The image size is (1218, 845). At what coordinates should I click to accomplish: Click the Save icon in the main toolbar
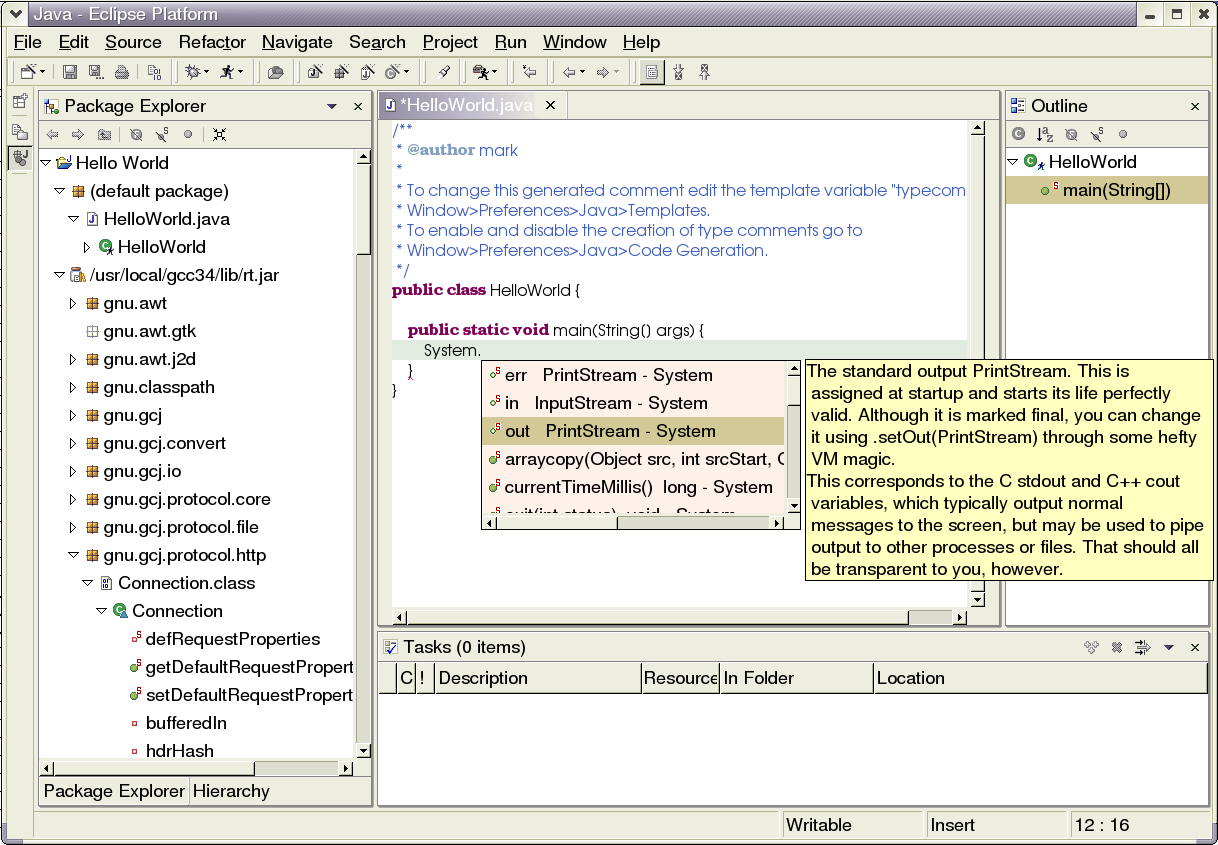coord(70,72)
